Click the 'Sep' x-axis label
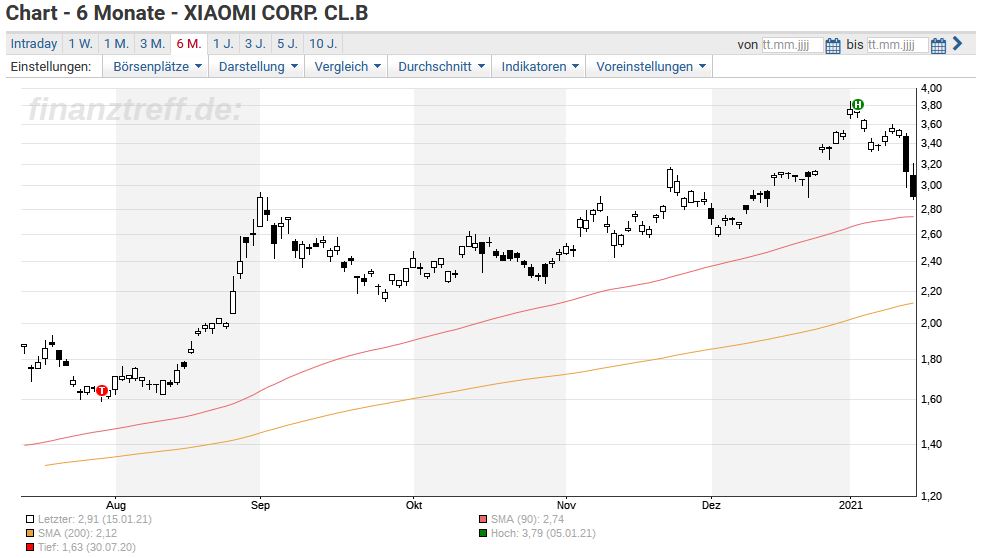Image resolution: width=983 pixels, height=558 pixels. [x=260, y=505]
